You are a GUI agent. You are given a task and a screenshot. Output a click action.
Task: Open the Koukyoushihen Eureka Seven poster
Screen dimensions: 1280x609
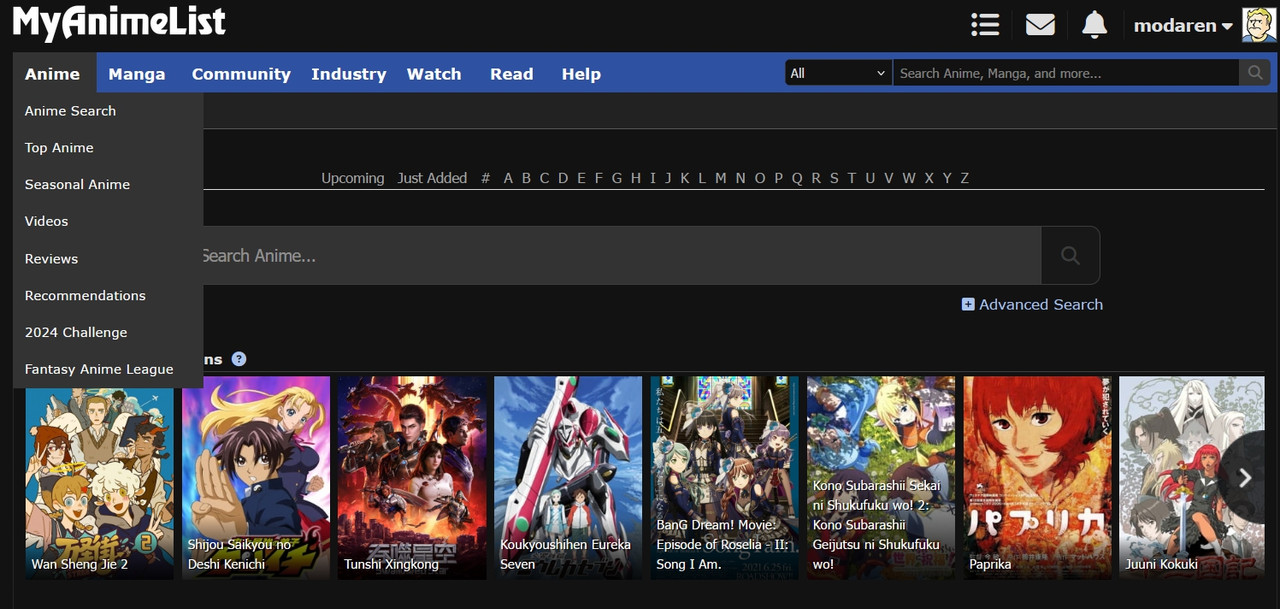568,478
